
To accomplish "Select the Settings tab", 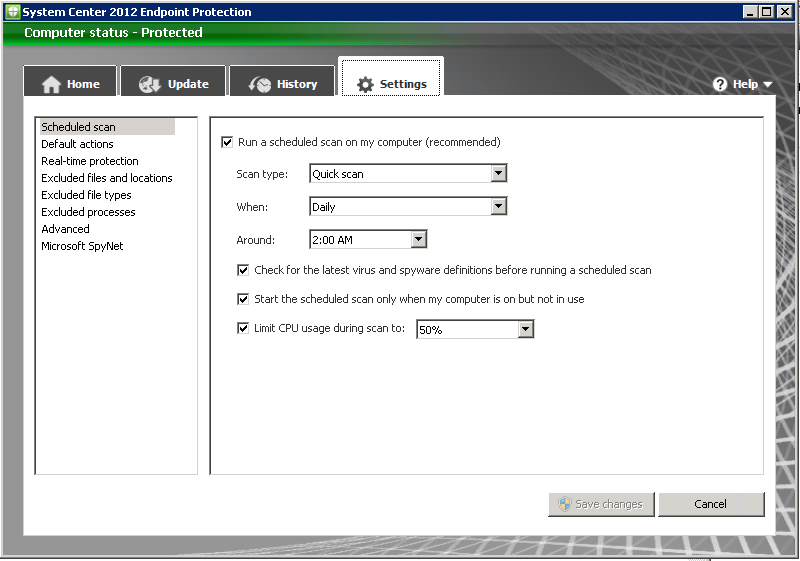I will pos(391,78).
